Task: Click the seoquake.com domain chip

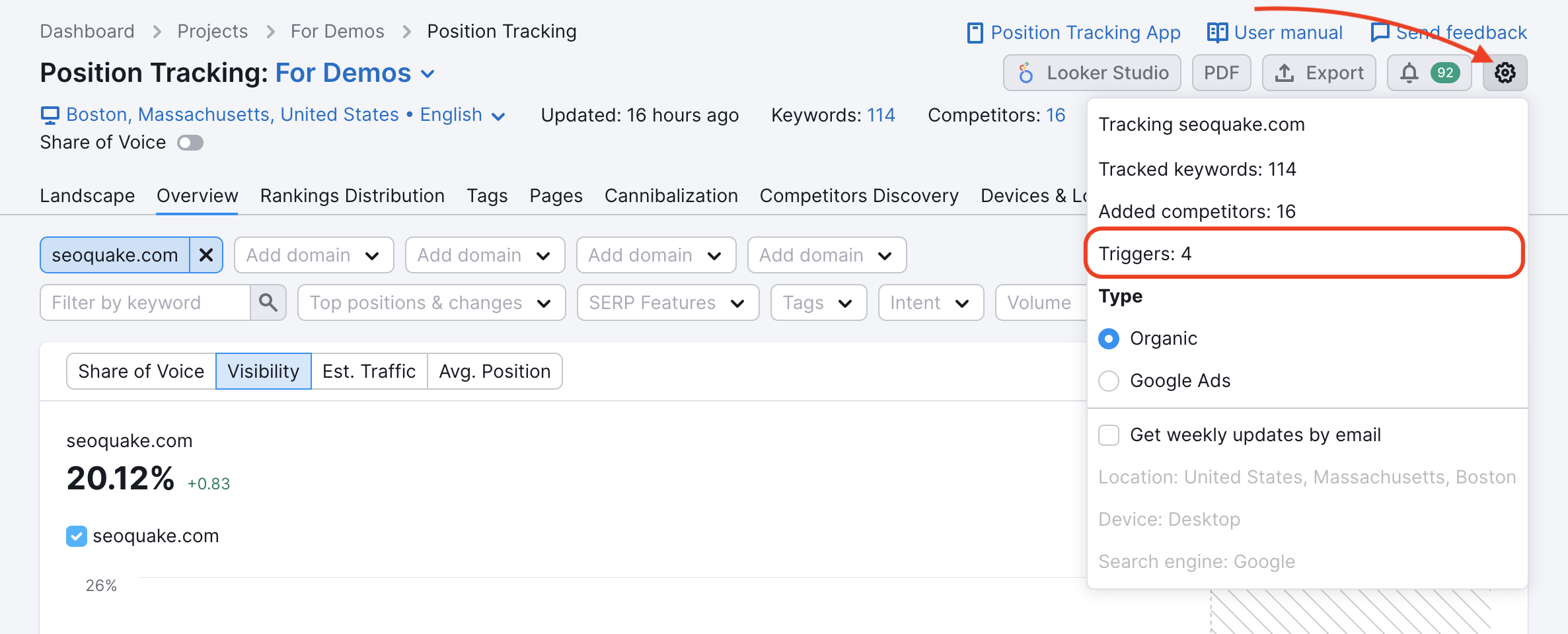Action: point(115,255)
